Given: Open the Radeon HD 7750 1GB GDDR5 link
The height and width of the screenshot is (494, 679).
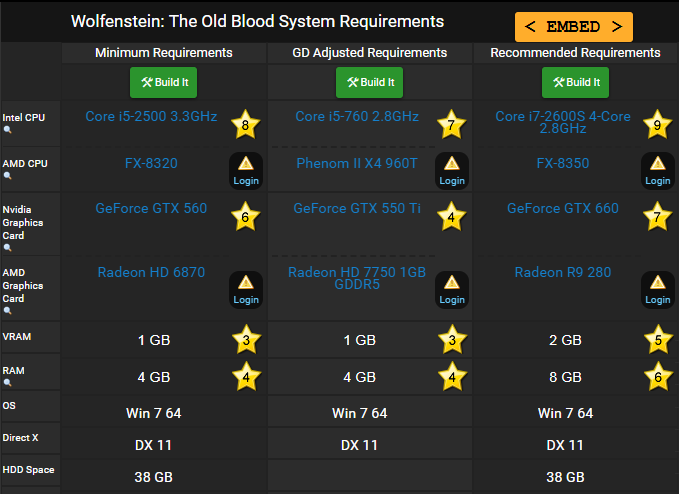Looking at the screenshot, I should (357, 278).
